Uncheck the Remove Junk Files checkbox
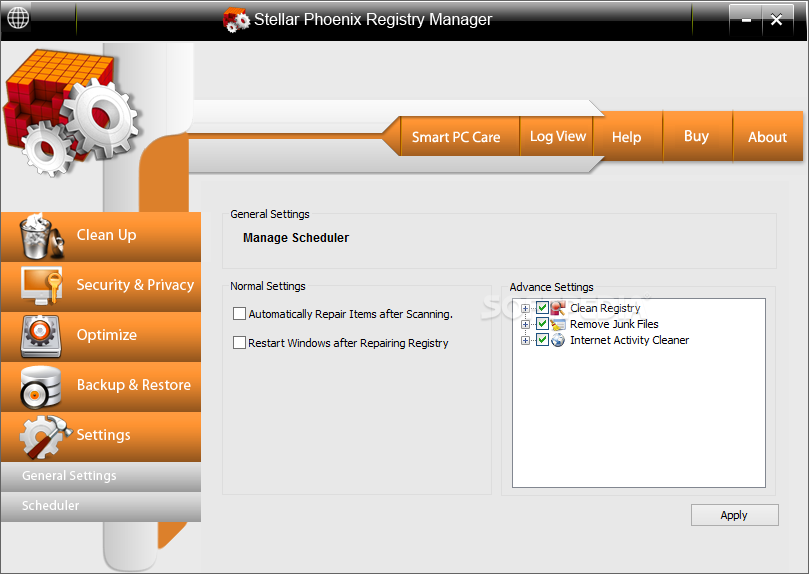The width and height of the screenshot is (809, 574). 542,324
